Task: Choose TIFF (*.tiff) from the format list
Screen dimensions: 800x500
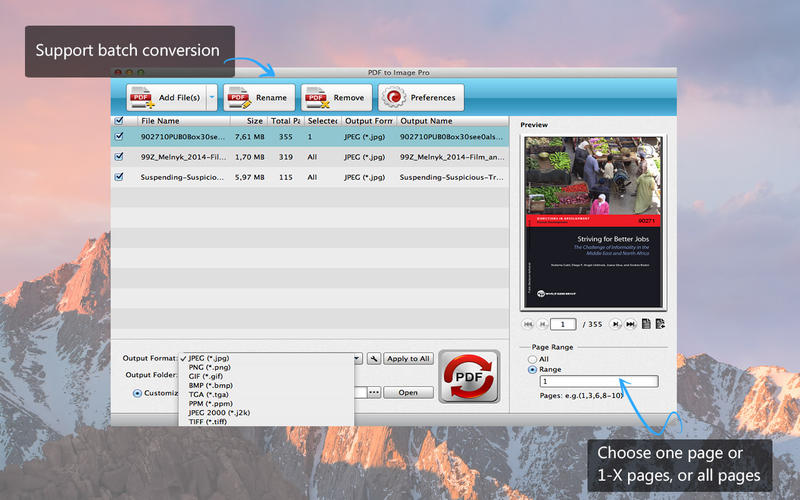Action: (209, 422)
